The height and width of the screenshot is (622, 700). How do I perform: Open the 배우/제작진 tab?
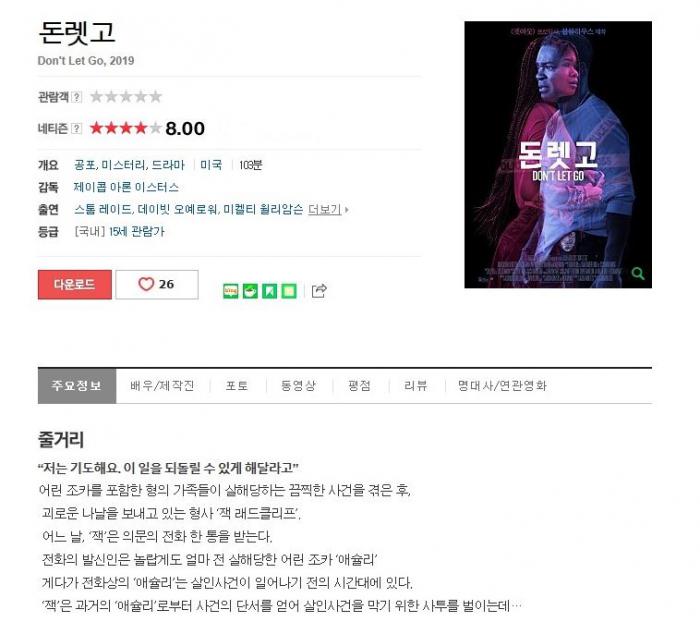pyautogui.click(x=162, y=385)
